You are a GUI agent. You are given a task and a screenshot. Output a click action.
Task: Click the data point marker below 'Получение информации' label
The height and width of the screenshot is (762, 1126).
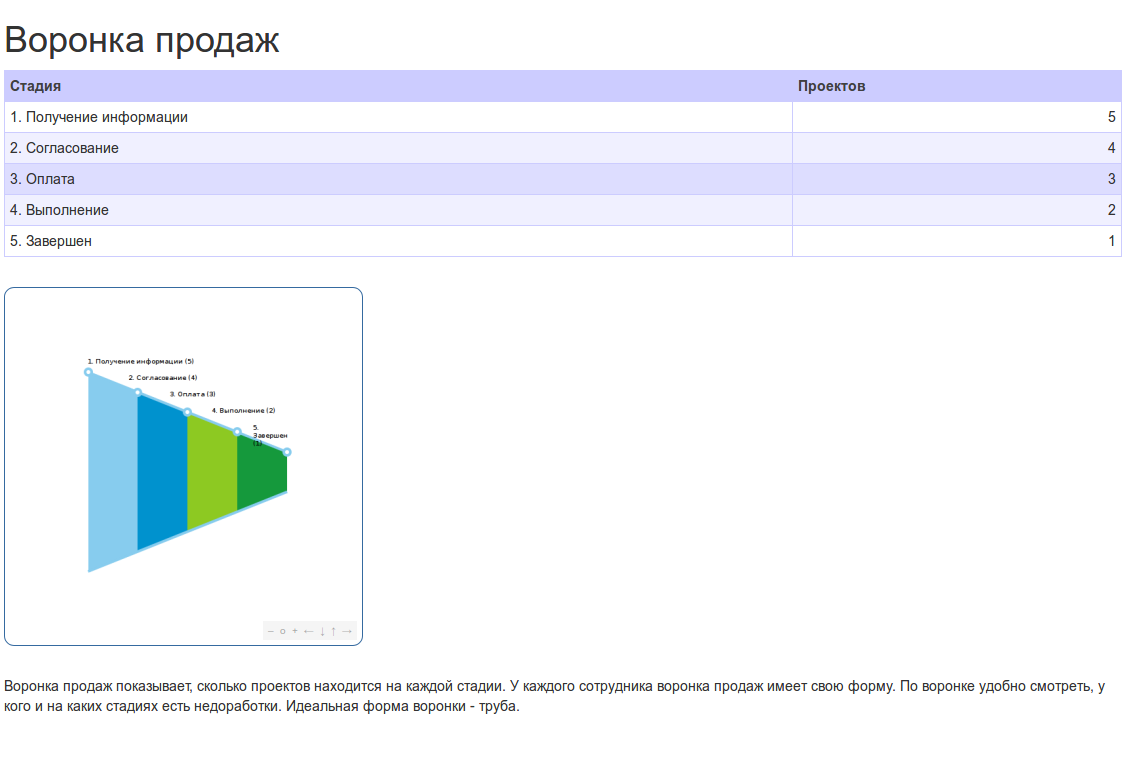(88, 372)
